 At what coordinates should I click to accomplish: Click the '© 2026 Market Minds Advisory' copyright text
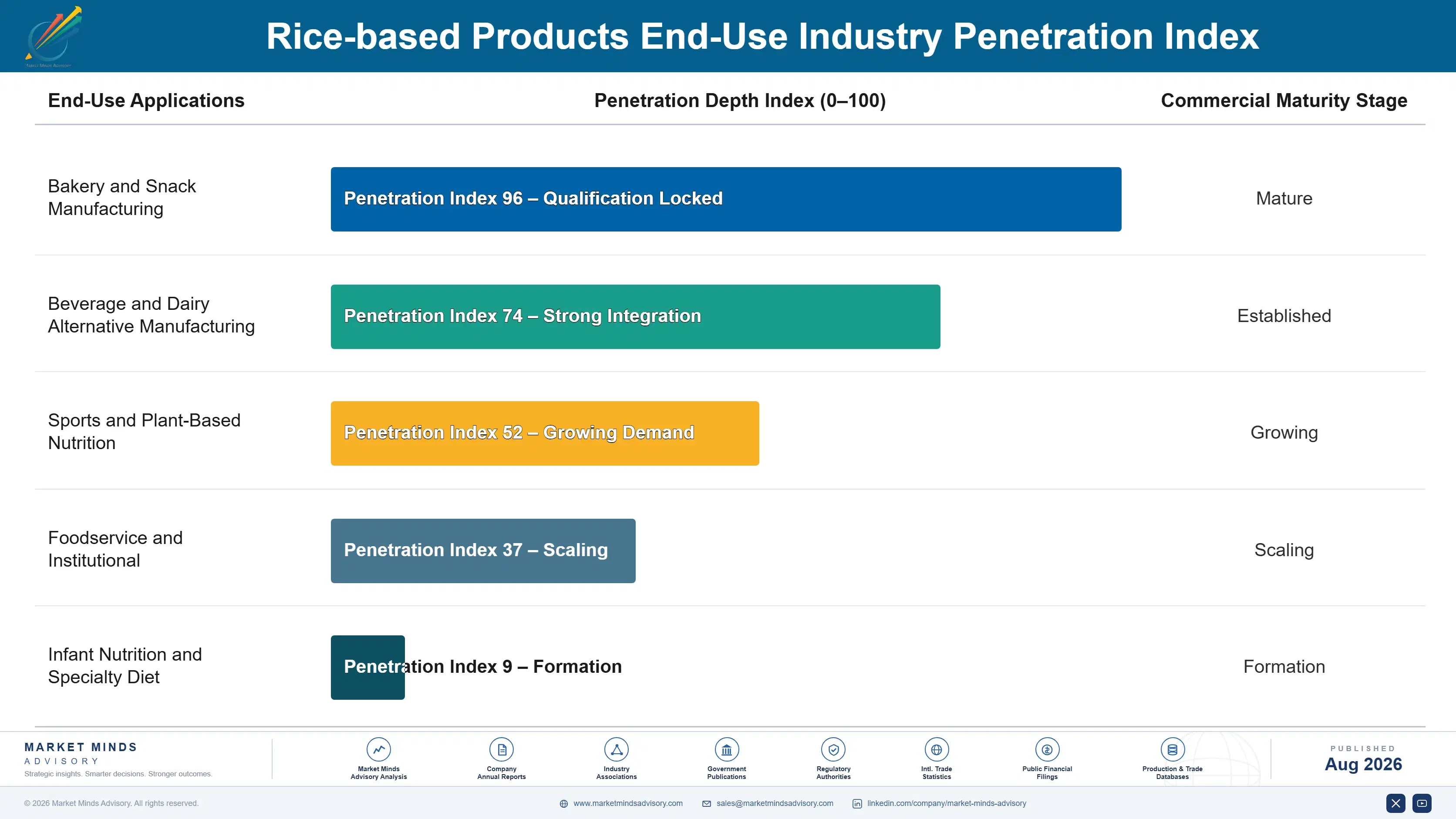[x=111, y=803]
